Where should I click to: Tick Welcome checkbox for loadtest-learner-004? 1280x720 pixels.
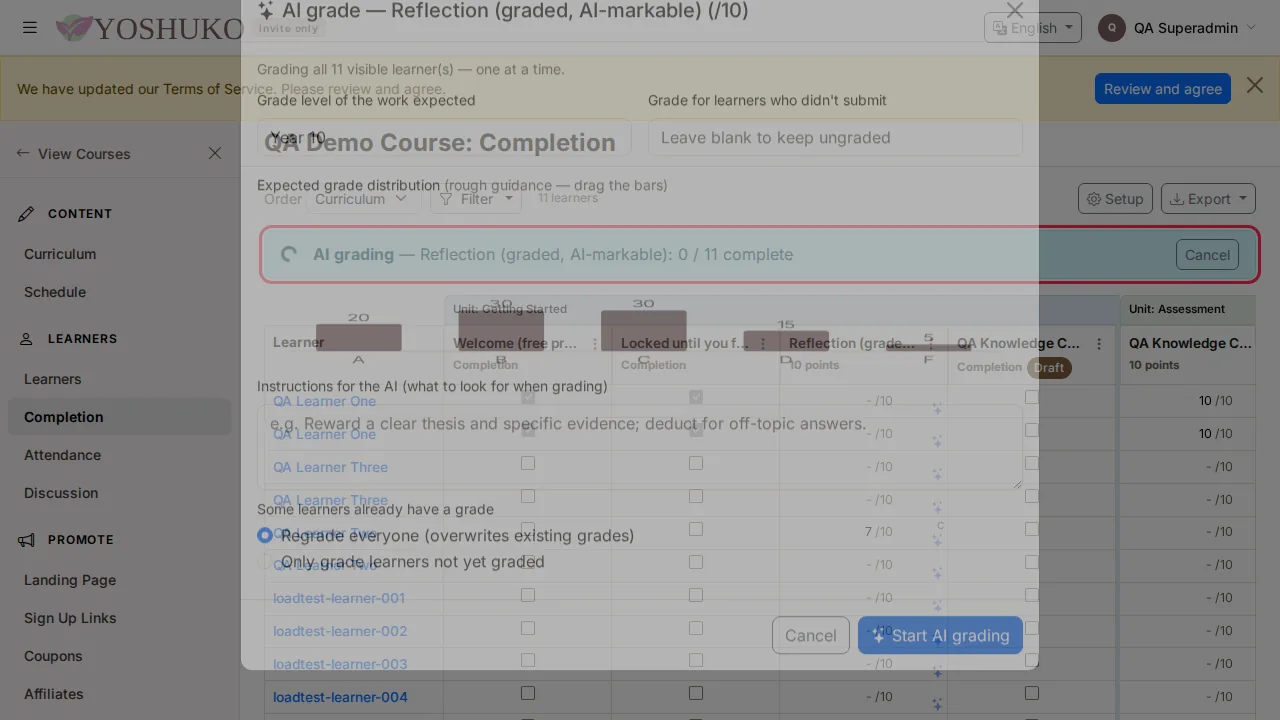pyautogui.click(x=528, y=693)
